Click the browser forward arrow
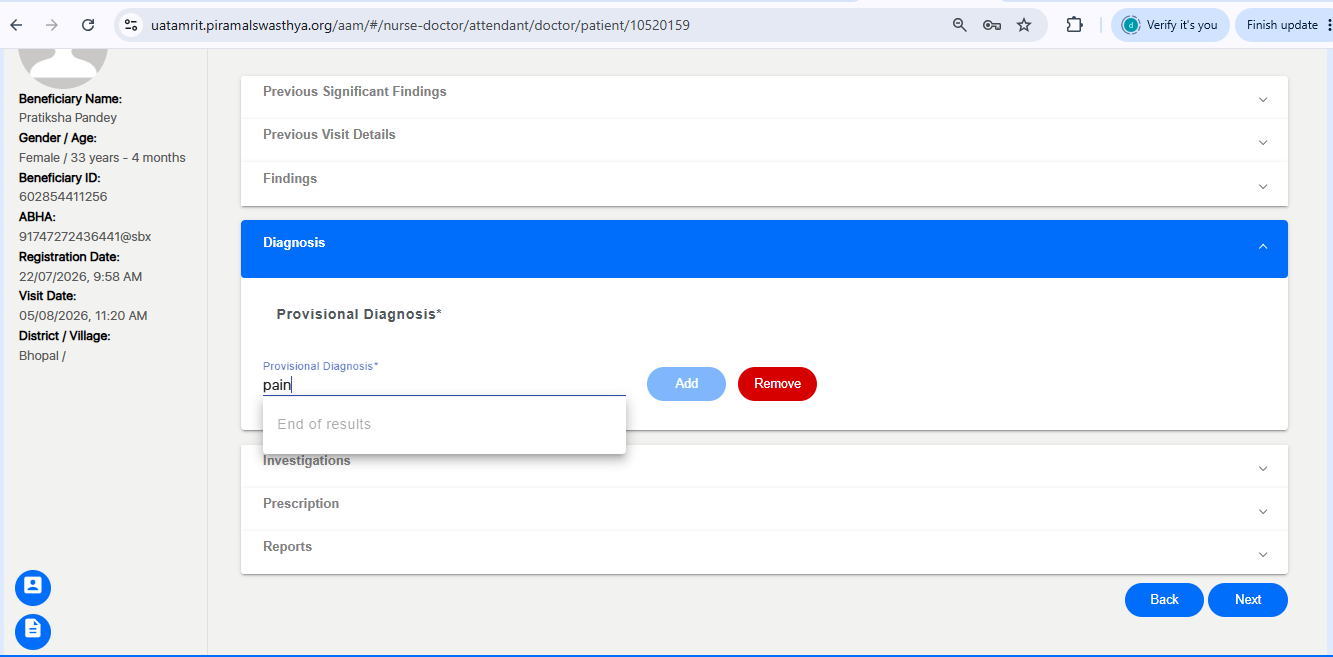The height and width of the screenshot is (657, 1333). click(x=52, y=25)
